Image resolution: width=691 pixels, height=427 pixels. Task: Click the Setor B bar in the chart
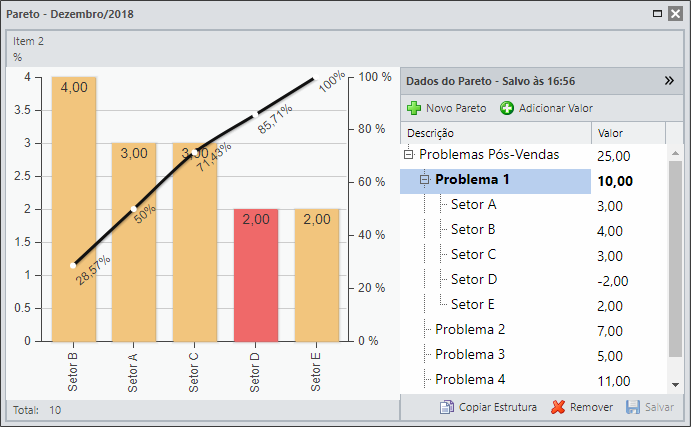(x=74, y=209)
